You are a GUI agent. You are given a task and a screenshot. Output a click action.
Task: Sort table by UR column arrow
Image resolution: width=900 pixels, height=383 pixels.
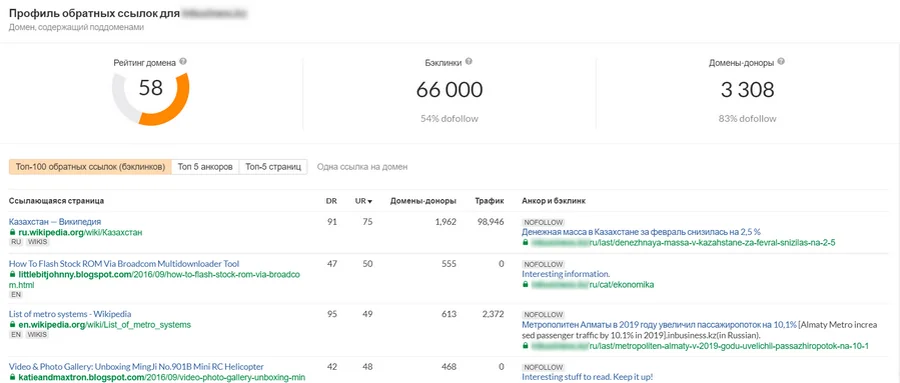tap(370, 202)
